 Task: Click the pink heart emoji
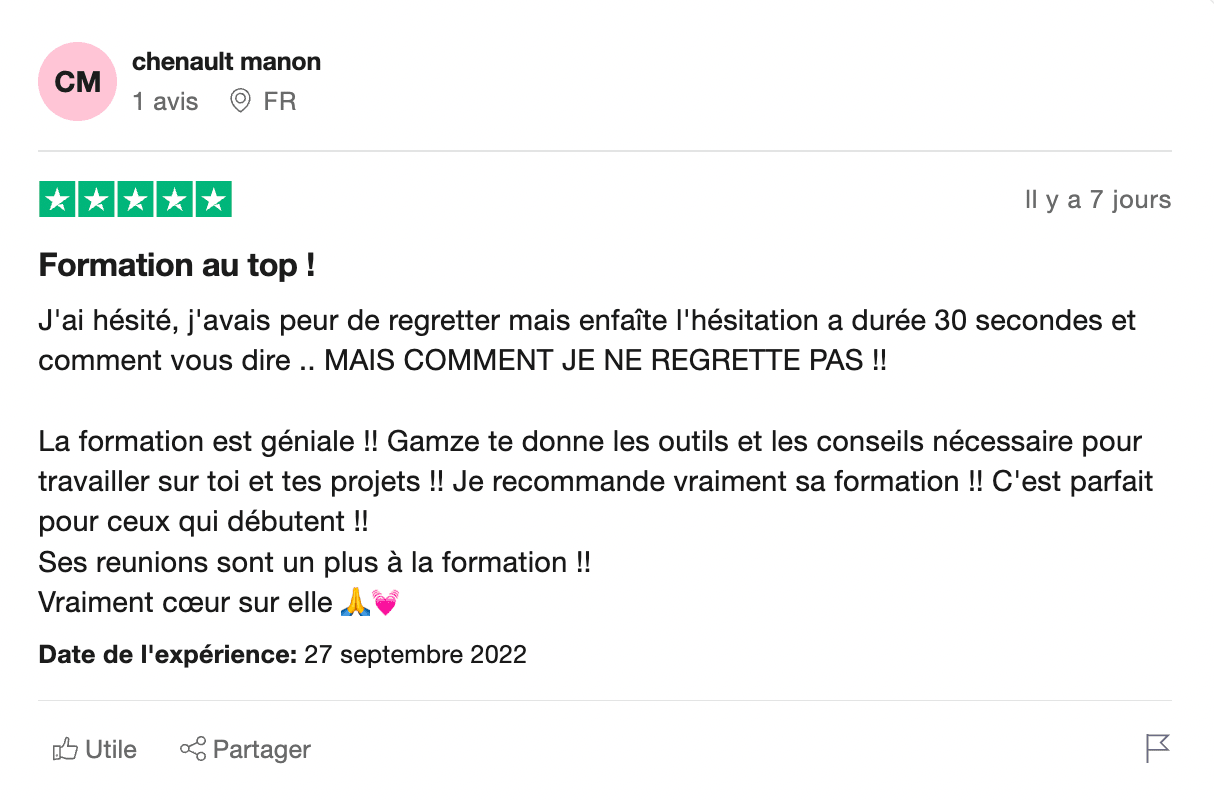click(x=385, y=603)
